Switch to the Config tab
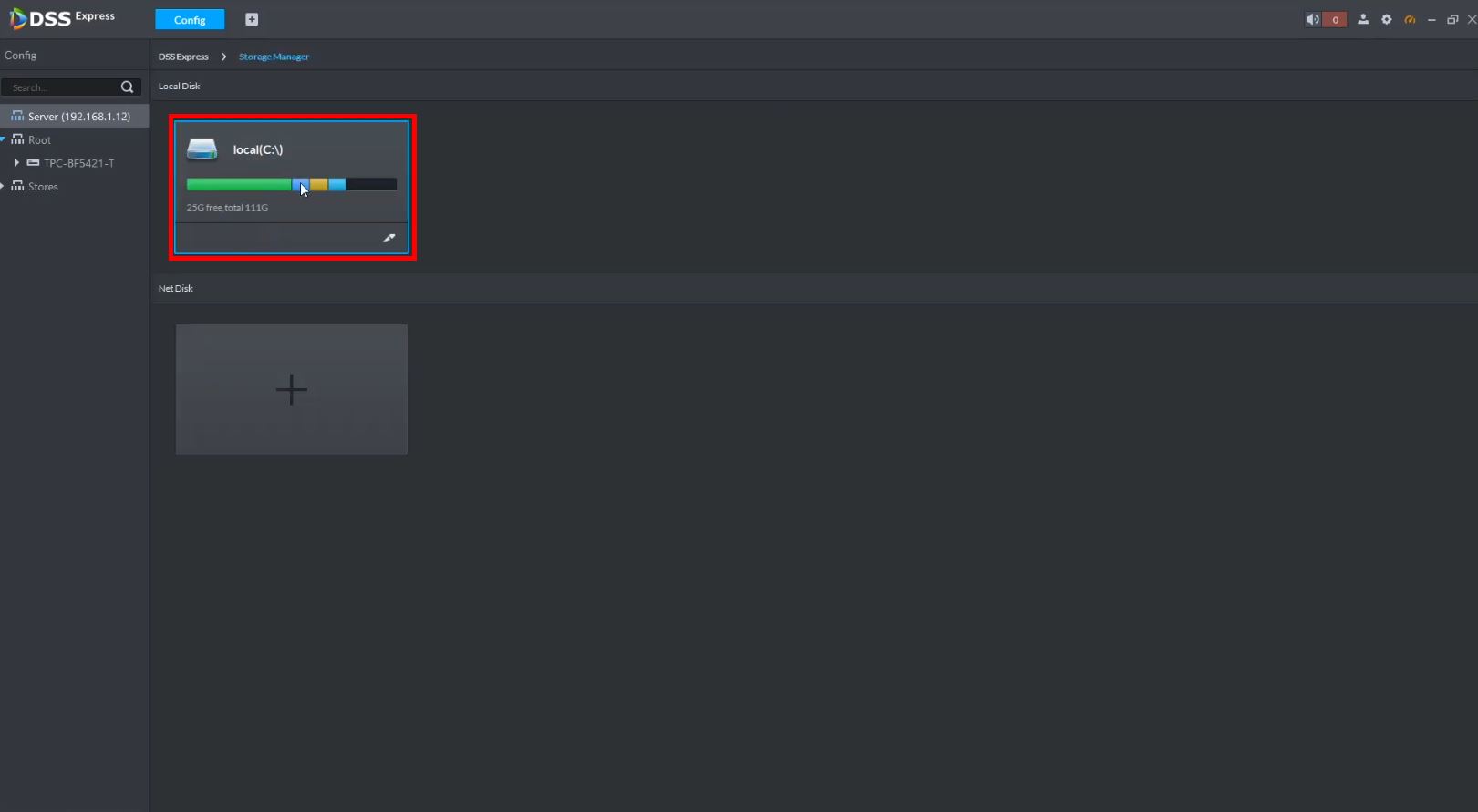The image size is (1478, 812). coord(190,19)
